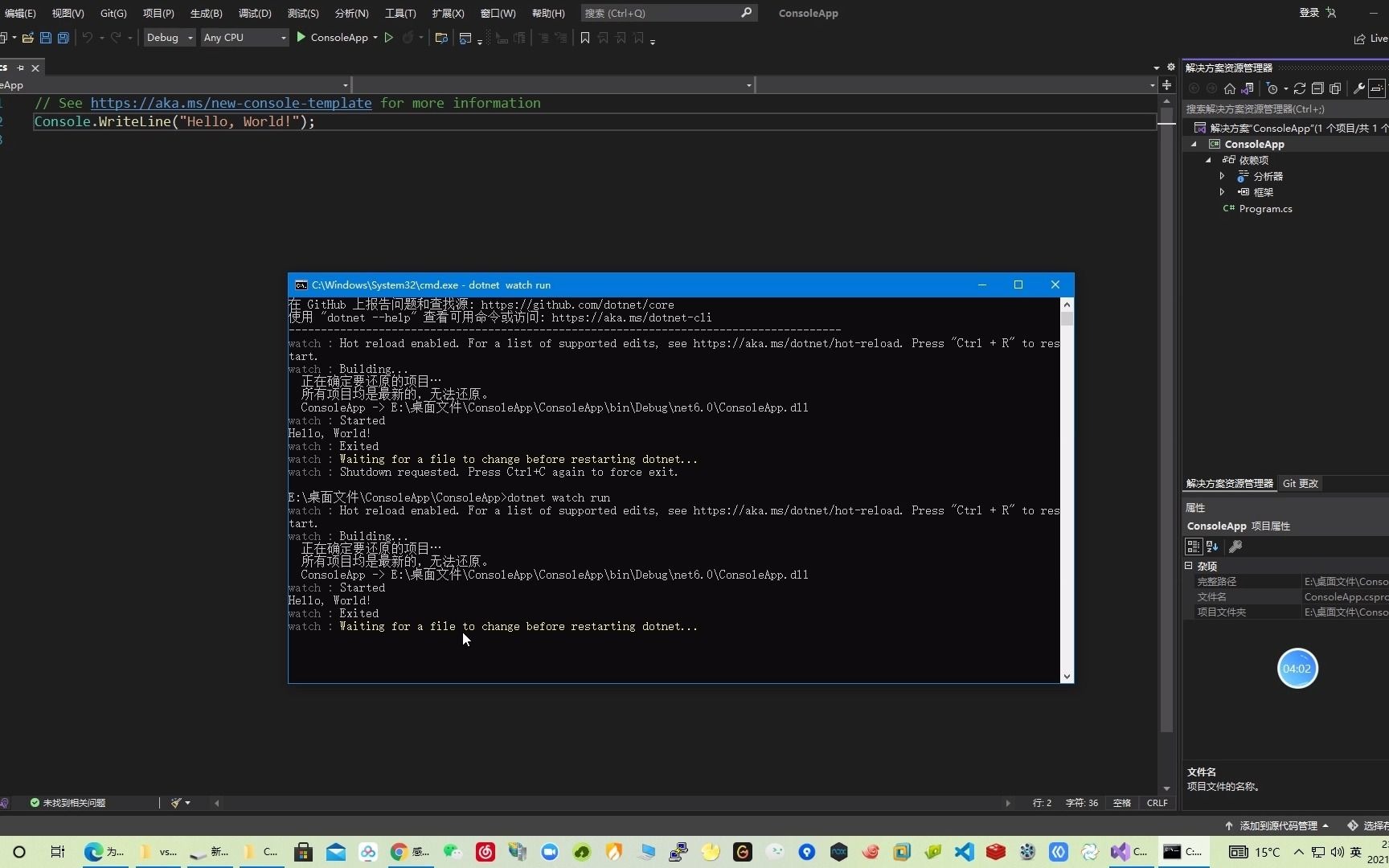Open the 调试(D) menu
1389x868 pixels.
pyautogui.click(x=254, y=13)
